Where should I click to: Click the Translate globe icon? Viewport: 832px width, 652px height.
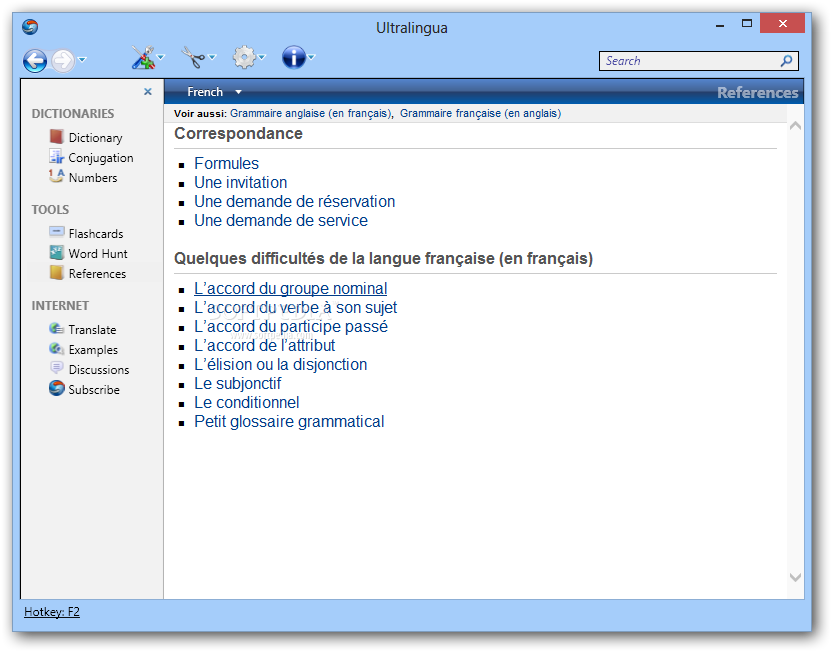[56, 328]
